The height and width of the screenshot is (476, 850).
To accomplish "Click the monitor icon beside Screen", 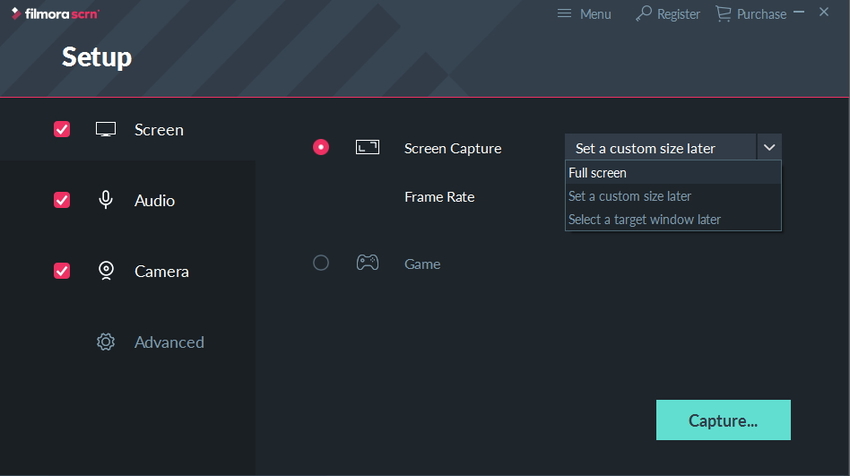I will (x=106, y=130).
